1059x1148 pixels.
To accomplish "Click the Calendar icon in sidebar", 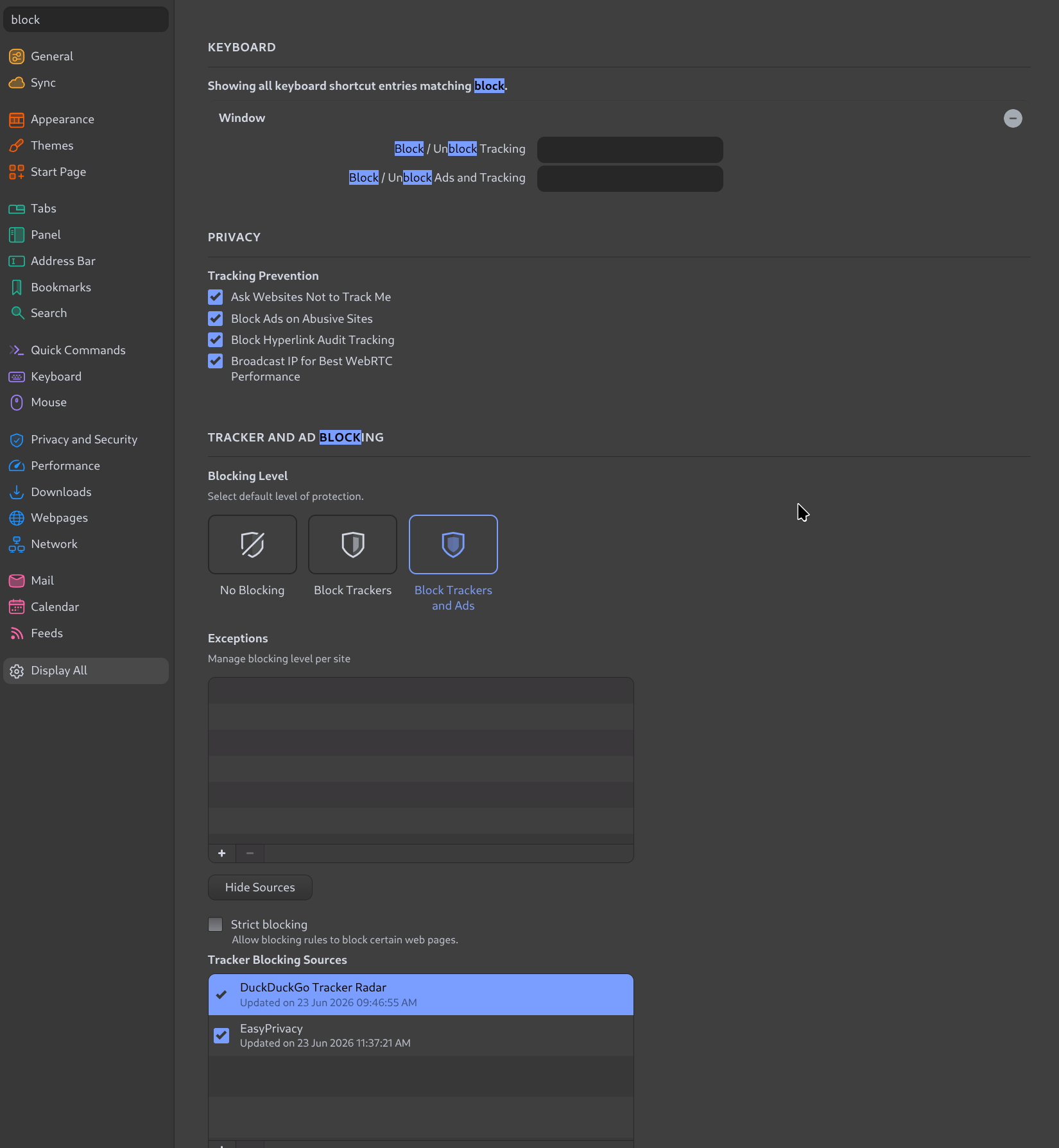I will pos(17,607).
